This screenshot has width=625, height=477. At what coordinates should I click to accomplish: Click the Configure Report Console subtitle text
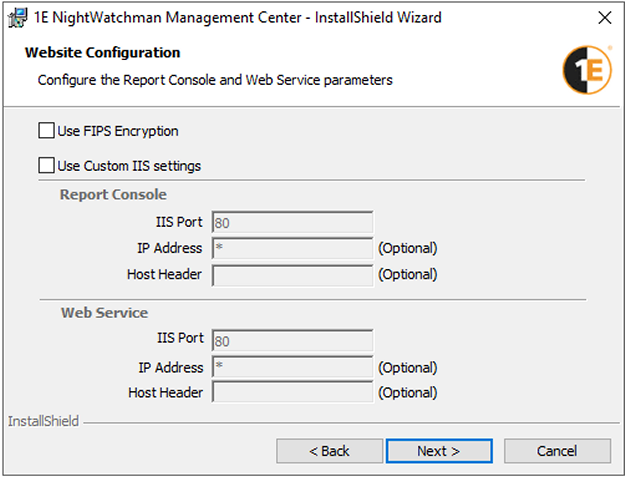point(215,80)
